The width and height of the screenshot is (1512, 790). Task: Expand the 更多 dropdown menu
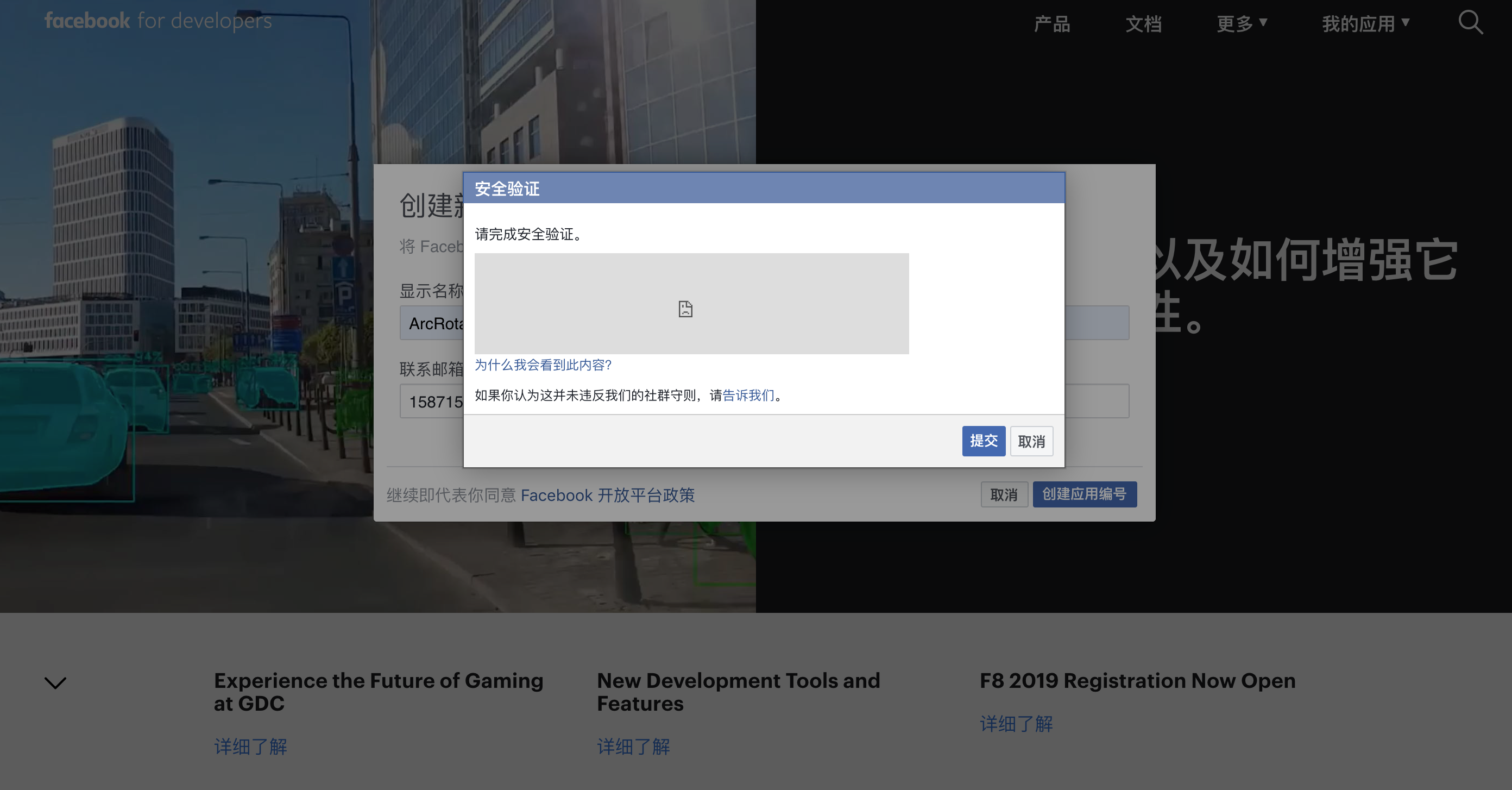(x=1242, y=24)
